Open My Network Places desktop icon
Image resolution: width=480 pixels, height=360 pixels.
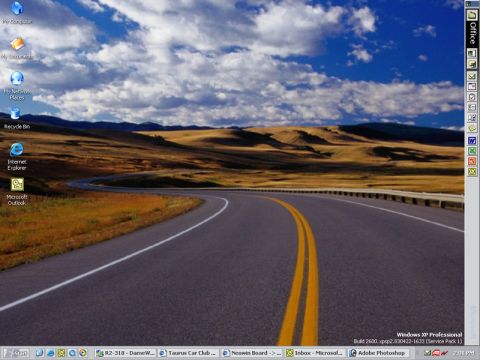click(x=17, y=85)
